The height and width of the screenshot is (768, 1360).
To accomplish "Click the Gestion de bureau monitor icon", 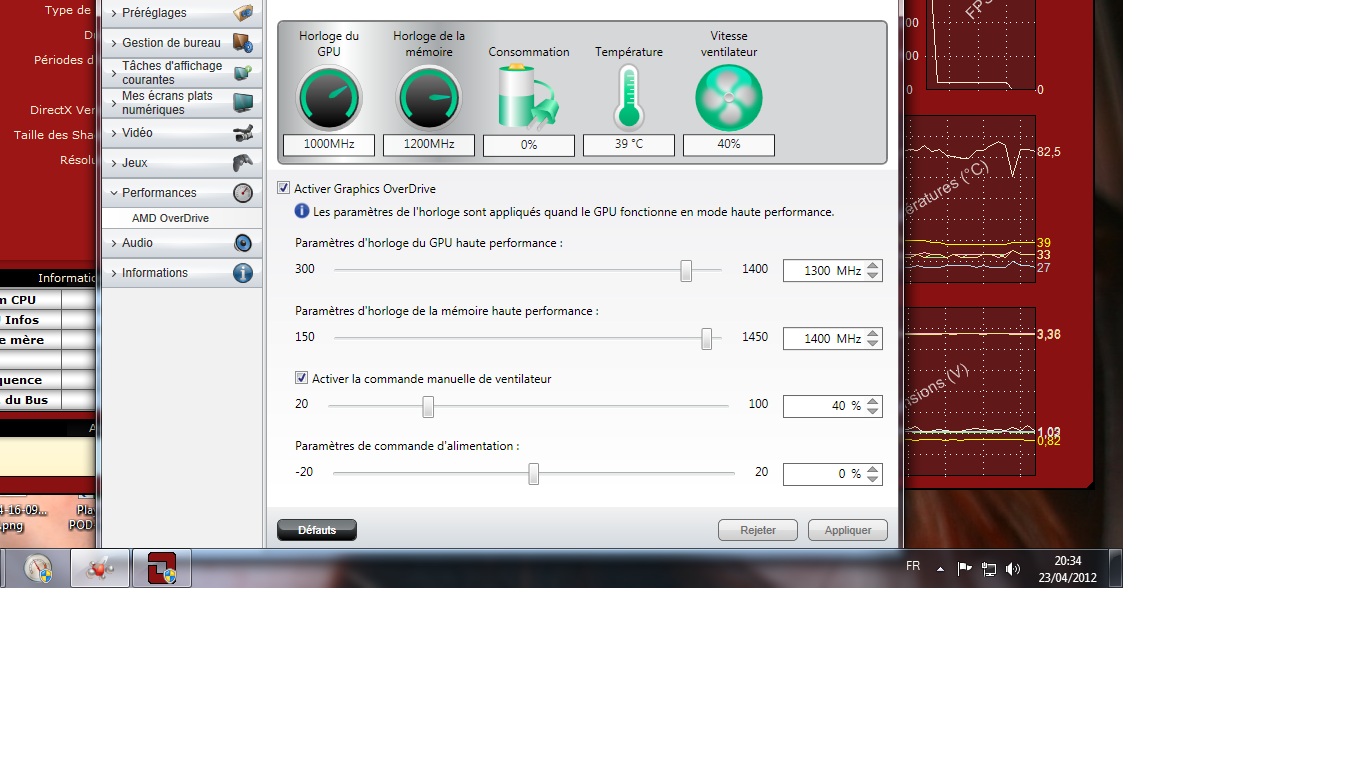I will pos(242,43).
